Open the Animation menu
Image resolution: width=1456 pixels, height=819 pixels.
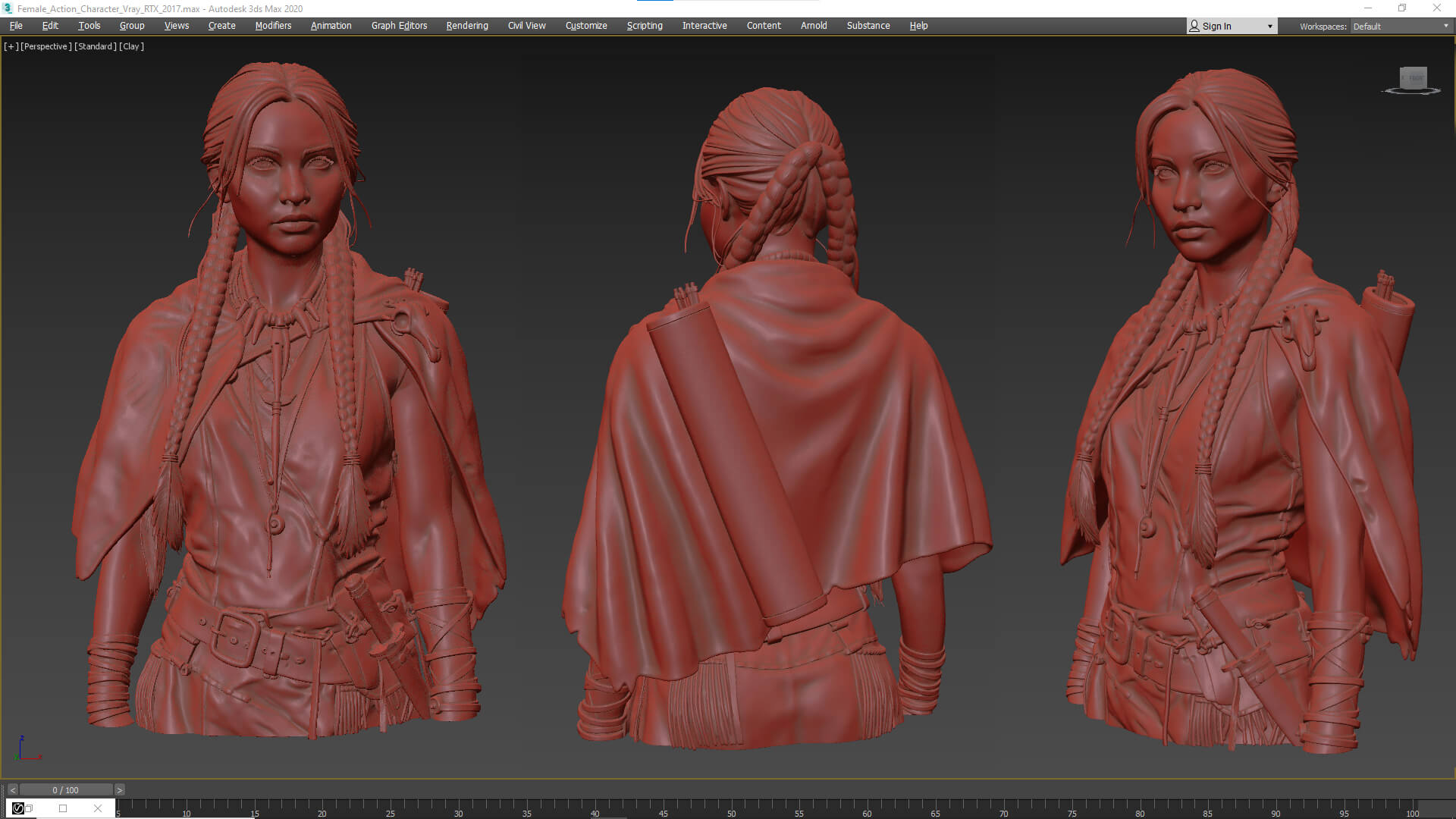tap(331, 26)
